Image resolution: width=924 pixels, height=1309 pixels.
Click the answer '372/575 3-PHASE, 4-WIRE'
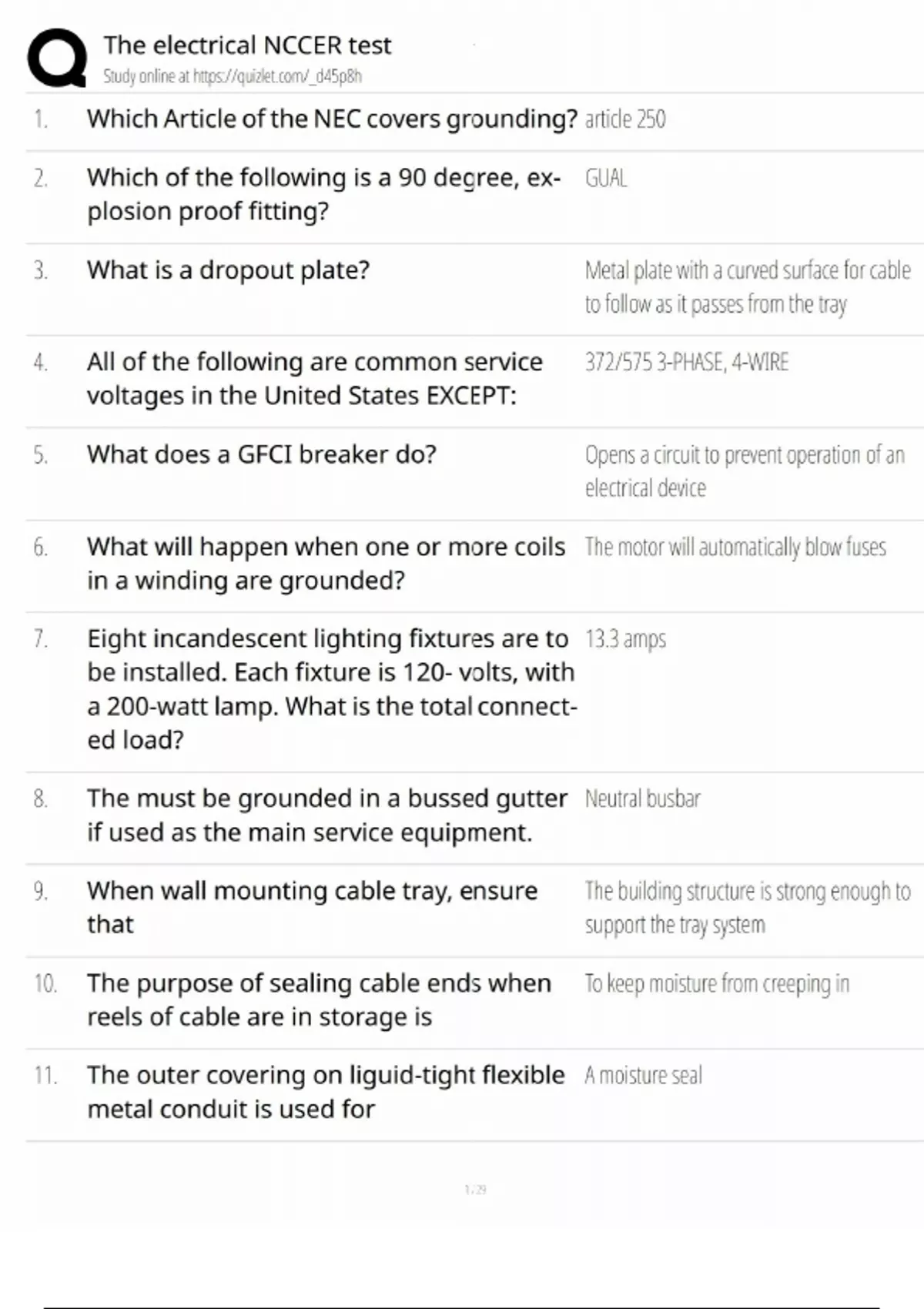(x=686, y=363)
